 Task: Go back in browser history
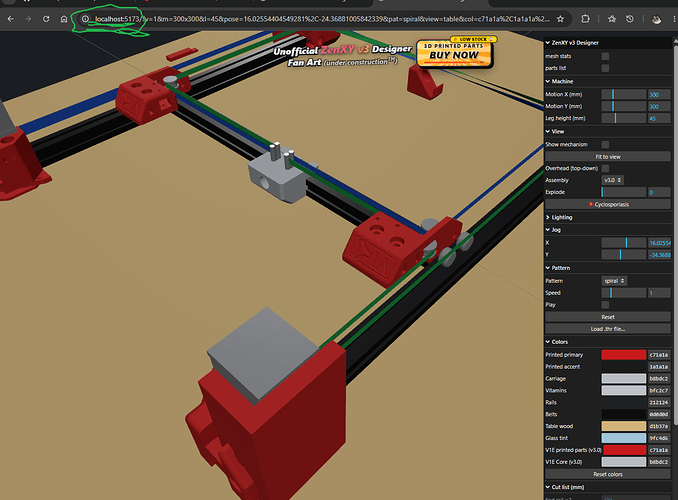tap(10, 19)
